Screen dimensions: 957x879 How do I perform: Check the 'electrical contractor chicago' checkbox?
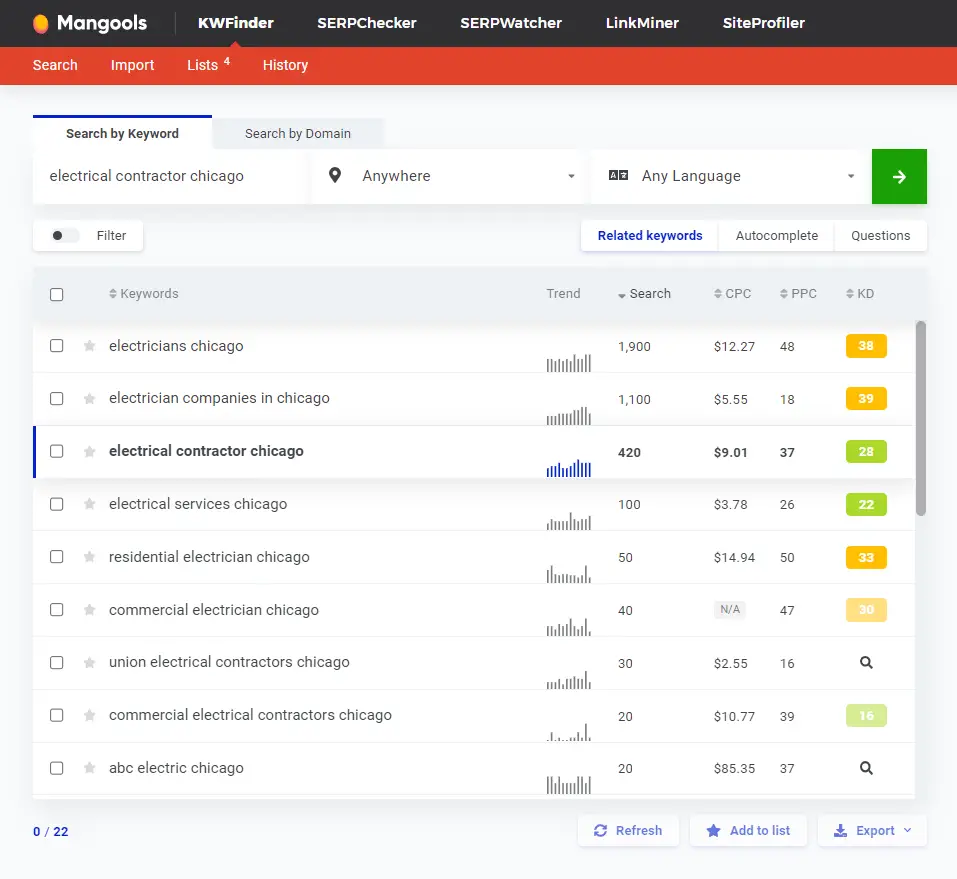(56, 452)
